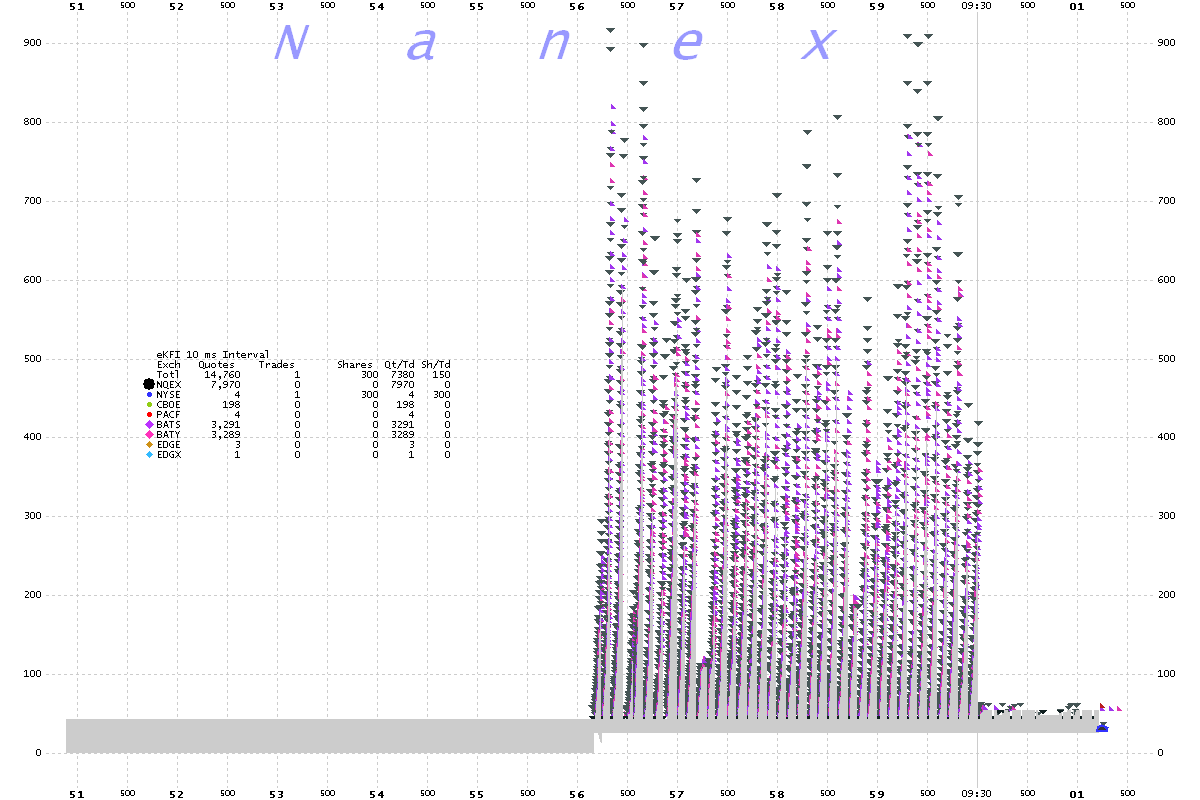The width and height of the screenshot is (1200, 800).
Task: Click '09:30' on the bottom time axis
Action: point(977,794)
